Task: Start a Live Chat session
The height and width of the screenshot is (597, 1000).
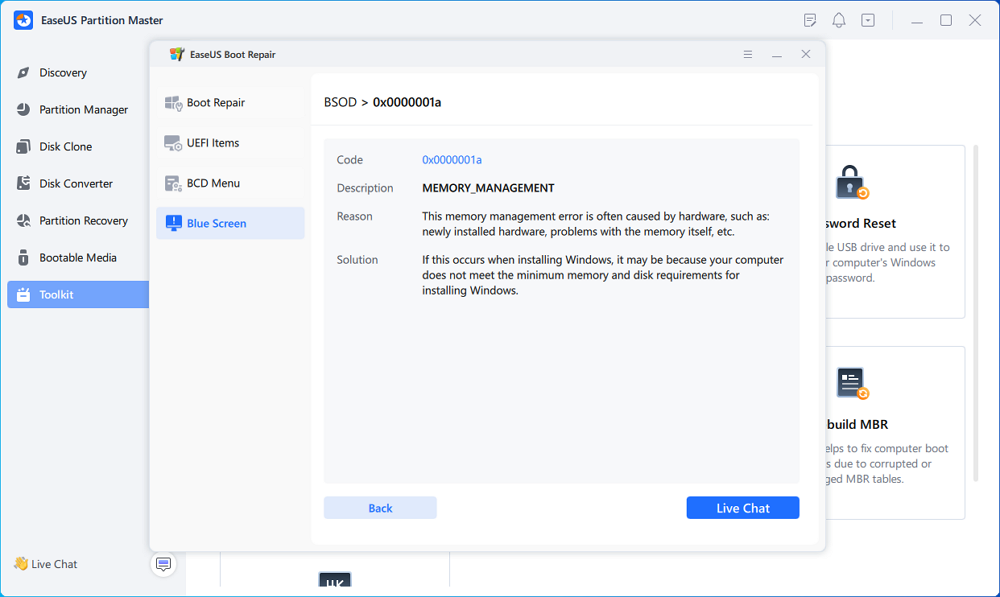Action: pyautogui.click(x=742, y=507)
